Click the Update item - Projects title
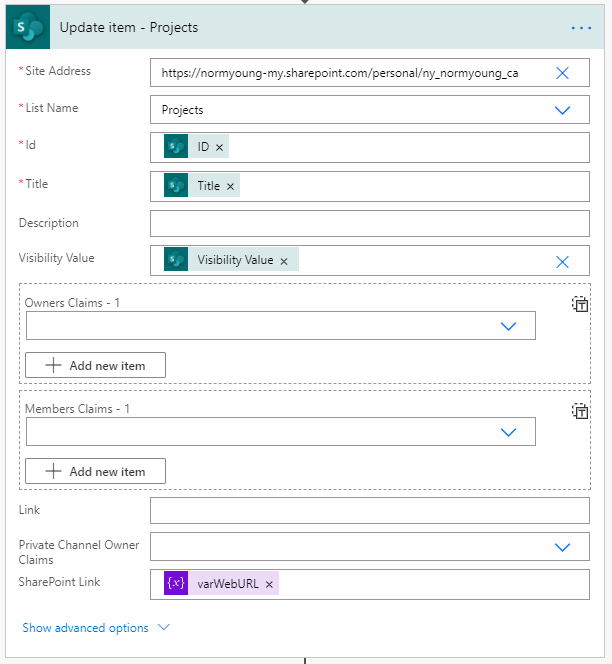The height and width of the screenshot is (664, 612). point(129,28)
